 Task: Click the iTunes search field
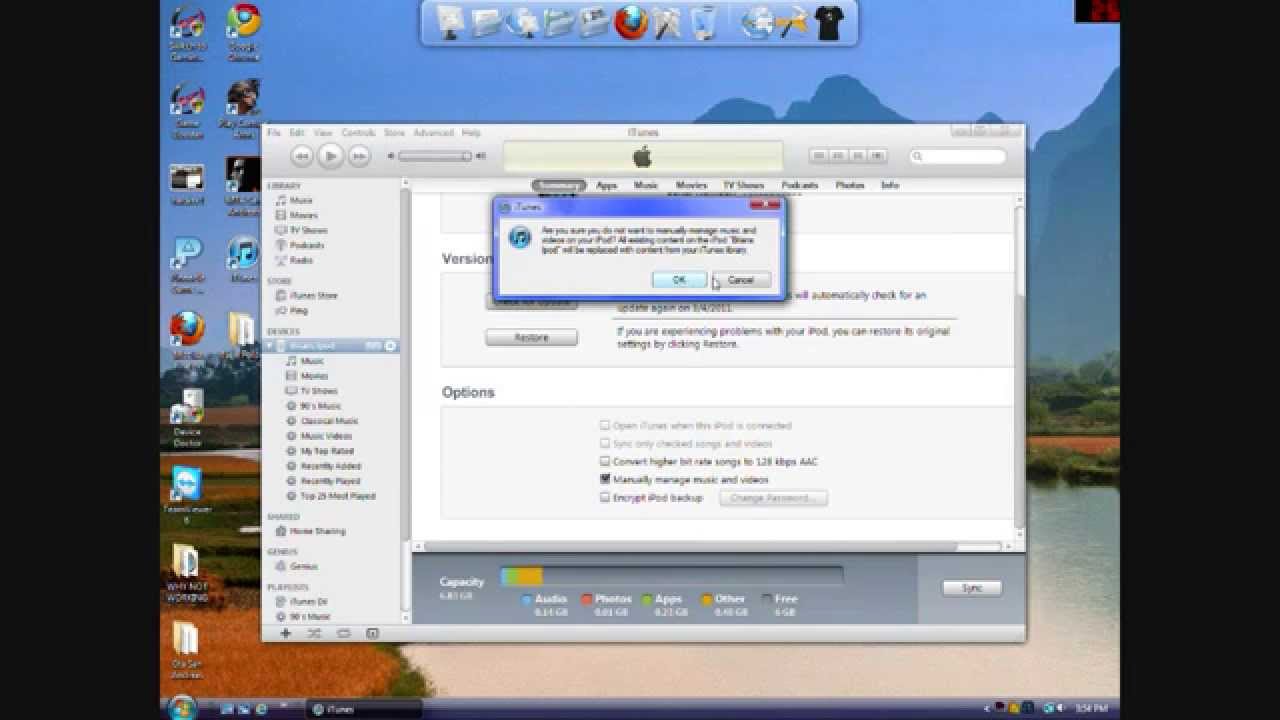coord(958,156)
